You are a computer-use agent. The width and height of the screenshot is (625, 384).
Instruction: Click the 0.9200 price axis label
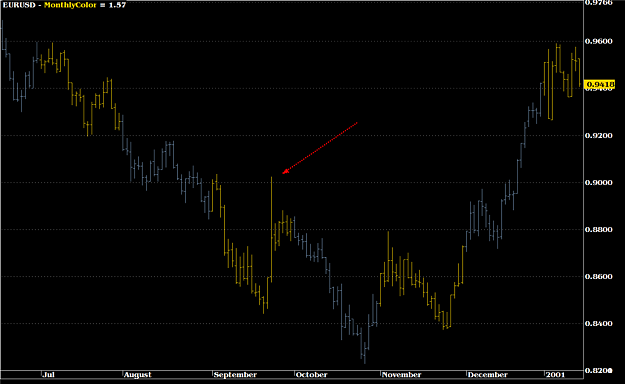599,136
